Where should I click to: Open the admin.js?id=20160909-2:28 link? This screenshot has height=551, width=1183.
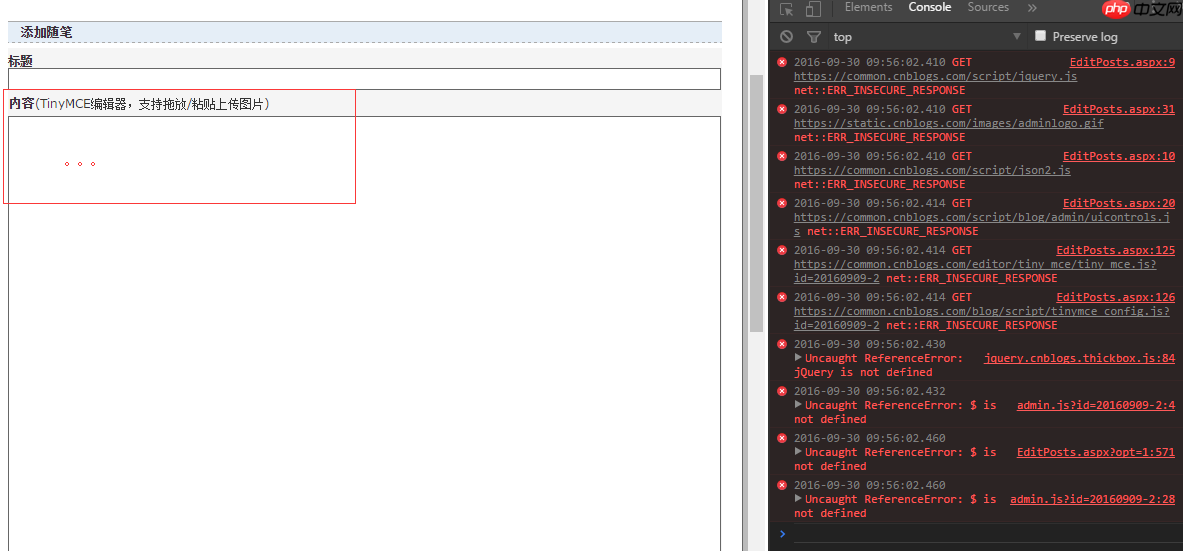pyautogui.click(x=1092, y=499)
